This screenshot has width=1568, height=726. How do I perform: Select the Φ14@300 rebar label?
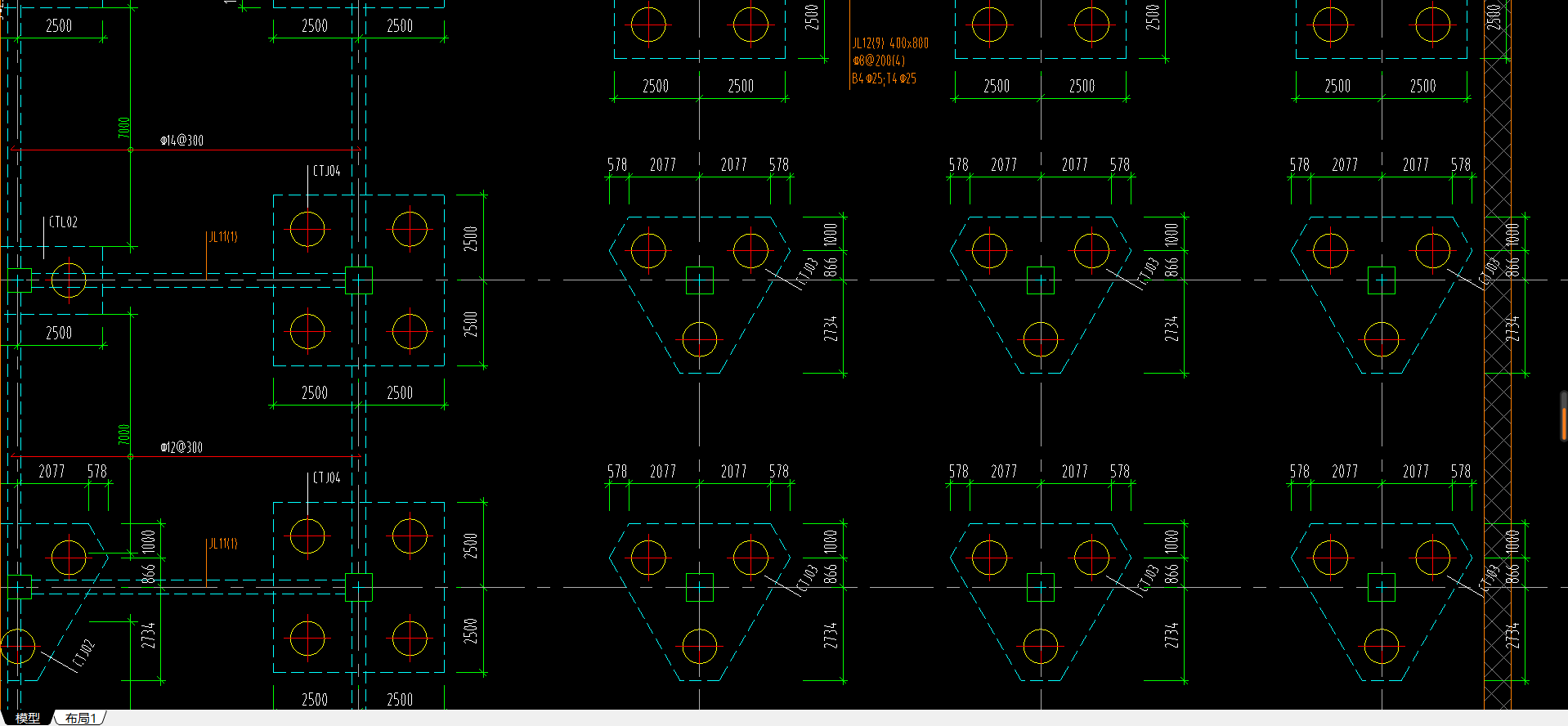181,141
